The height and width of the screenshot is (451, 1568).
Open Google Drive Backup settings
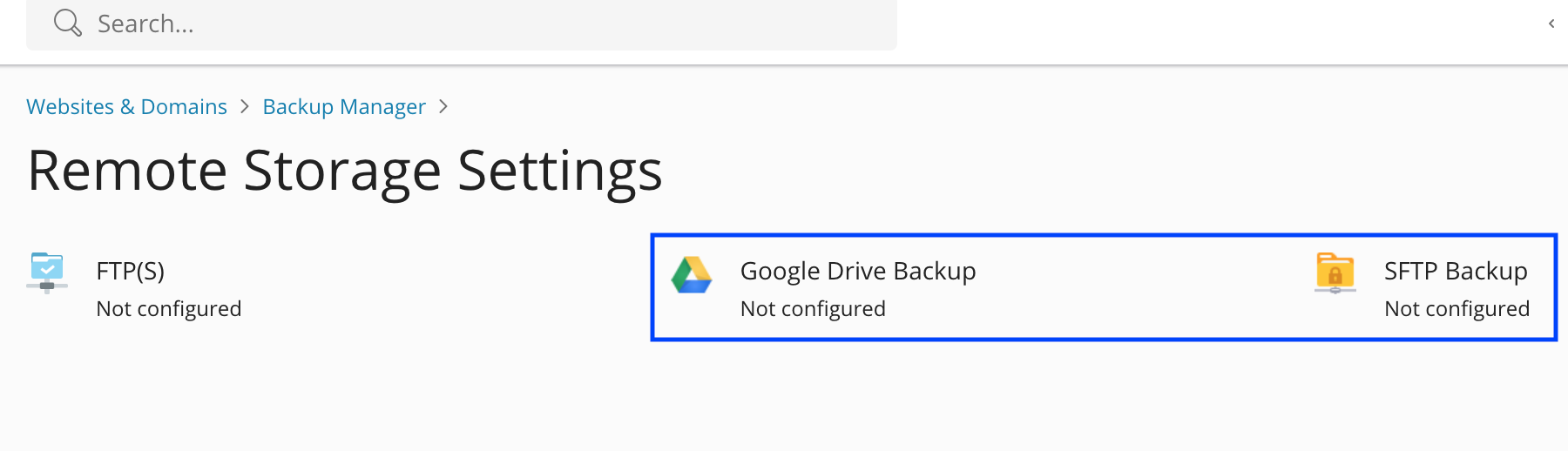coord(857,271)
